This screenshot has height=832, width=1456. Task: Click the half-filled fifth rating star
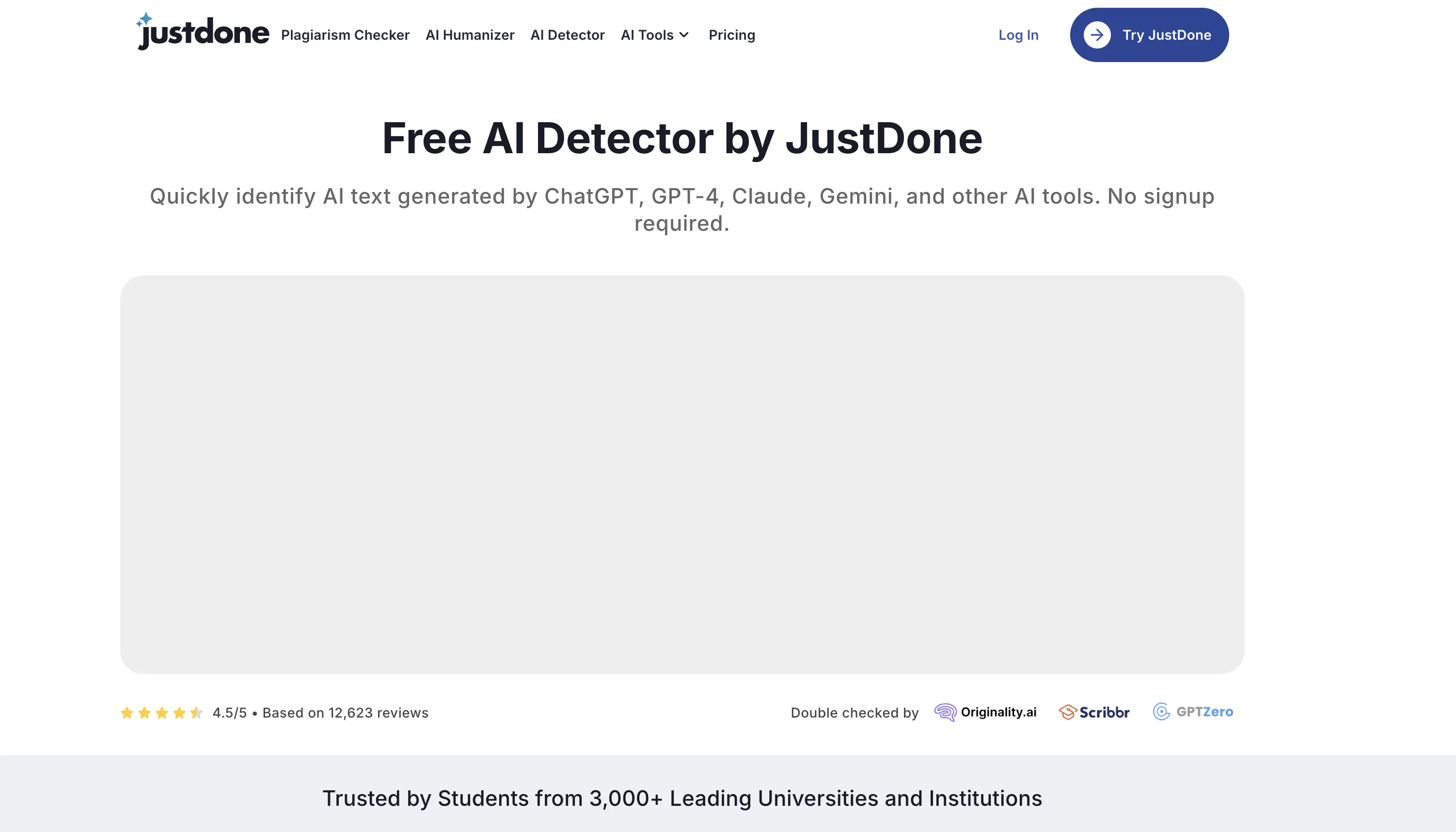(x=196, y=713)
